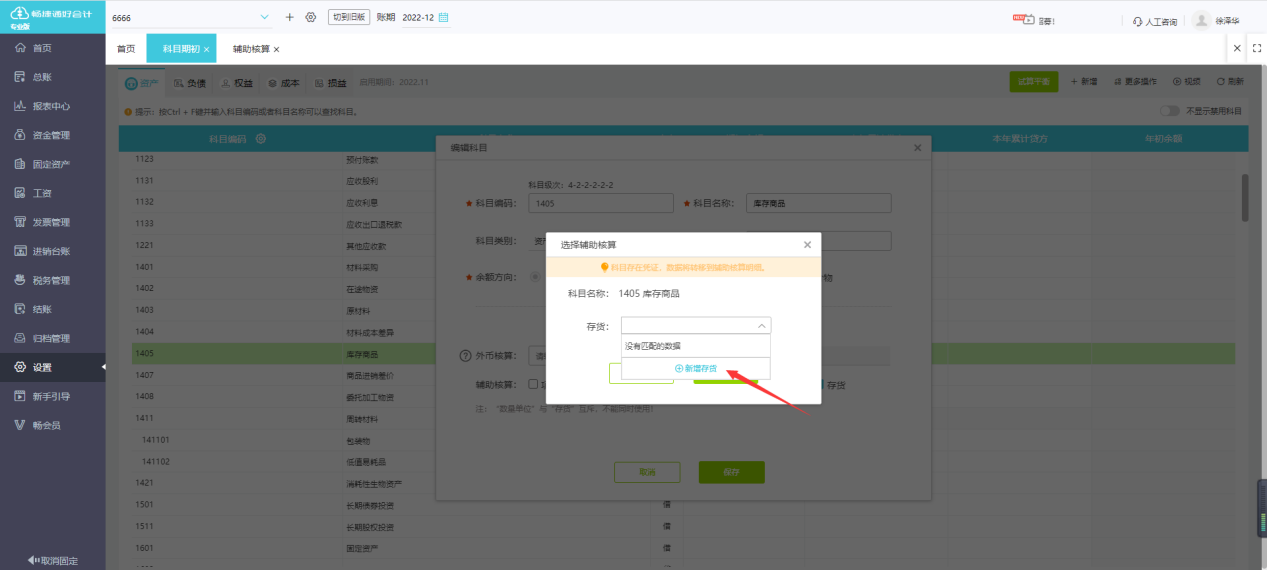Open the 首页 sidebar home icon
The image size is (1267, 570).
[20, 48]
